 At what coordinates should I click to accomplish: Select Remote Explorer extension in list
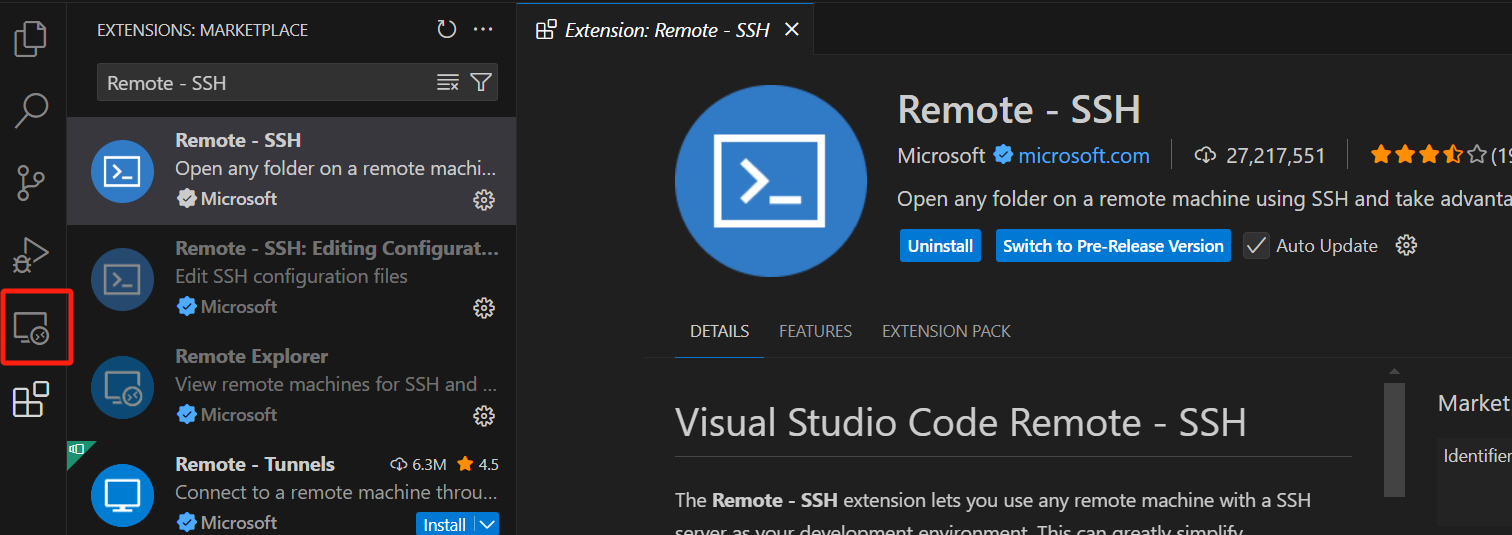click(292, 387)
